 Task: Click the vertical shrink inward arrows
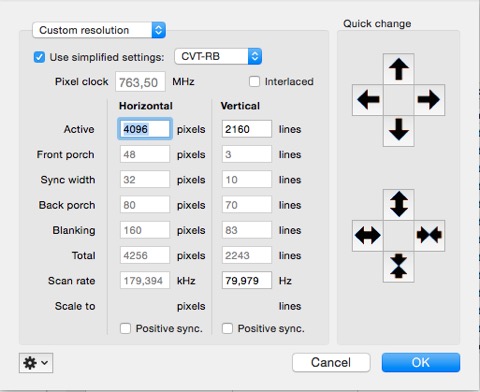[399, 267]
